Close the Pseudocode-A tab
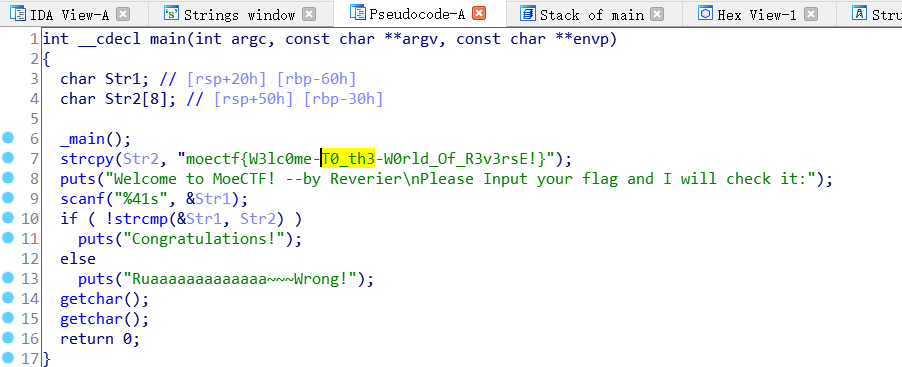This screenshot has width=902, height=367. coord(479,13)
